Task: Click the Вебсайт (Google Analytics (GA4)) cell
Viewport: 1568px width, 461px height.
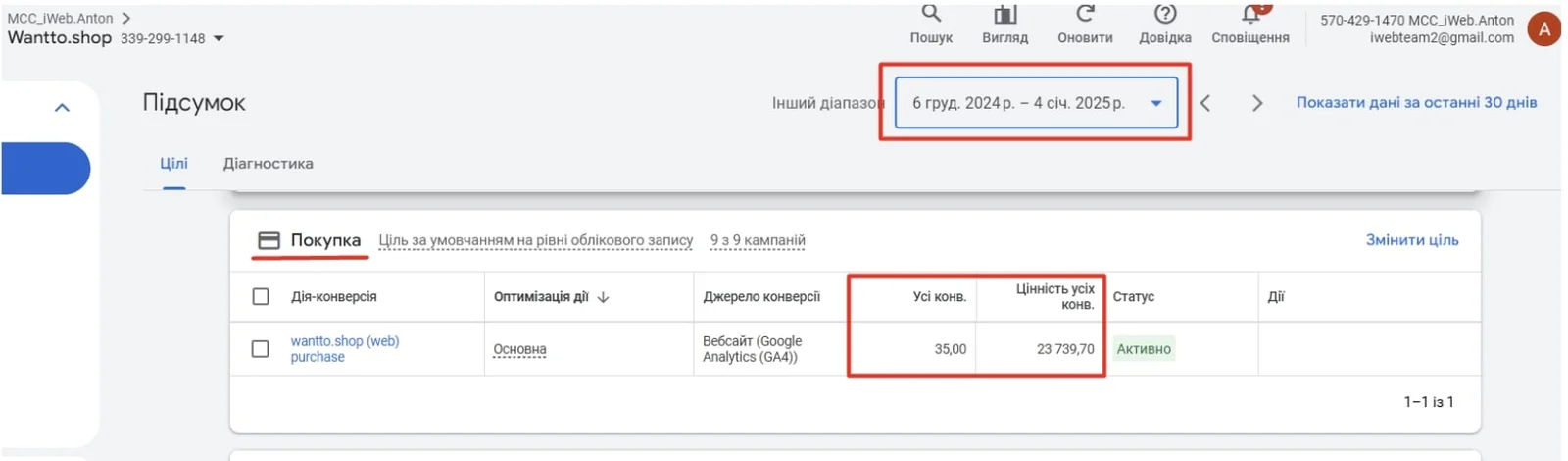Action: tap(752, 349)
